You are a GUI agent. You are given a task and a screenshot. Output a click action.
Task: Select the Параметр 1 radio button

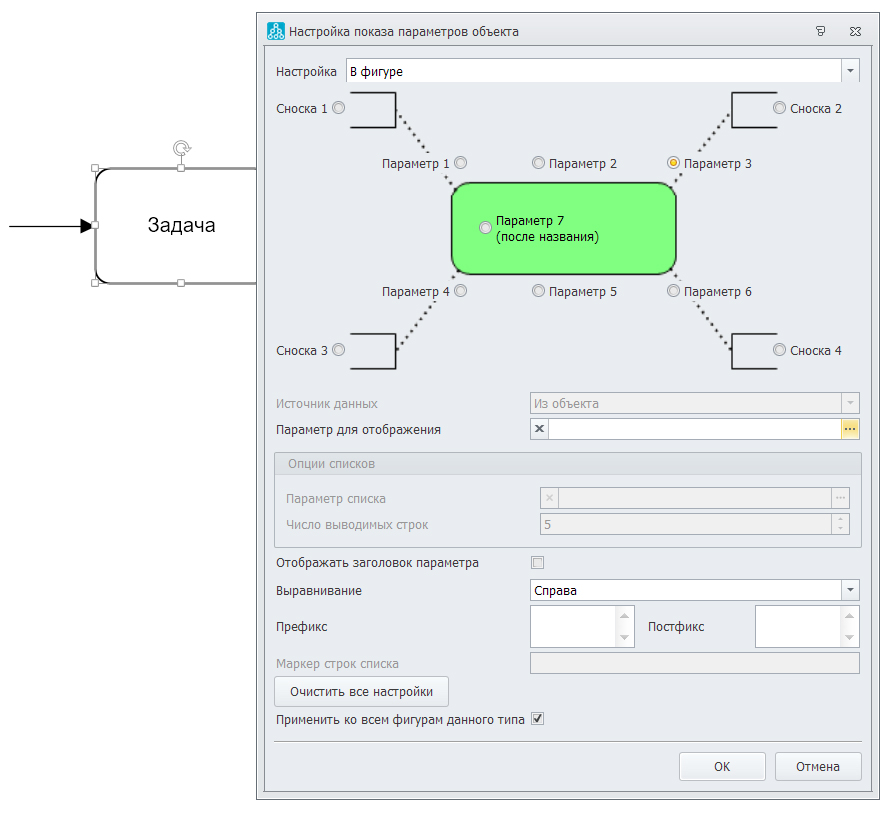click(x=461, y=163)
